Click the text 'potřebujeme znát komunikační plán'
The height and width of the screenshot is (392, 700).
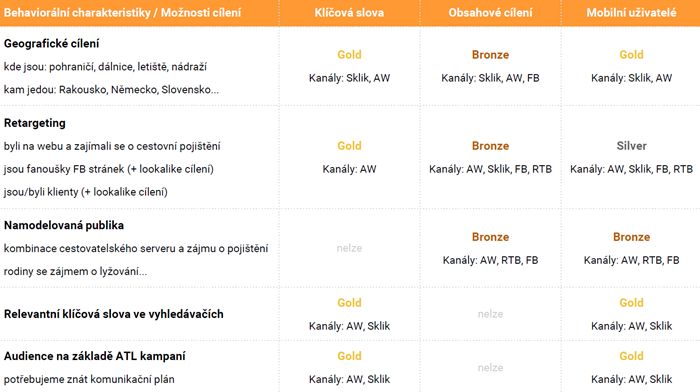89,379
